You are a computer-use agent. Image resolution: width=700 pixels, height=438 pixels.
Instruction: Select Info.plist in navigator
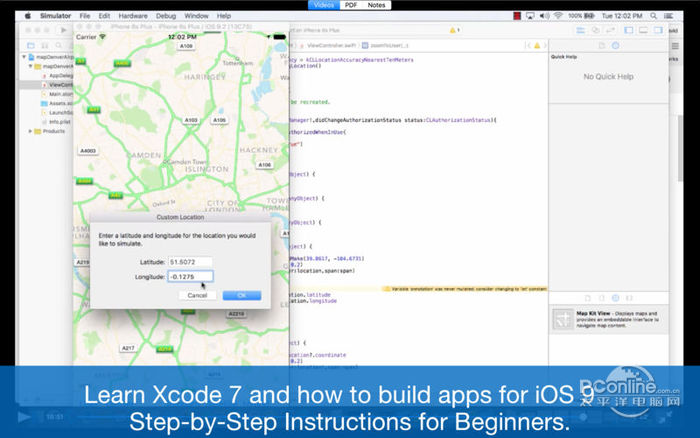(57, 122)
